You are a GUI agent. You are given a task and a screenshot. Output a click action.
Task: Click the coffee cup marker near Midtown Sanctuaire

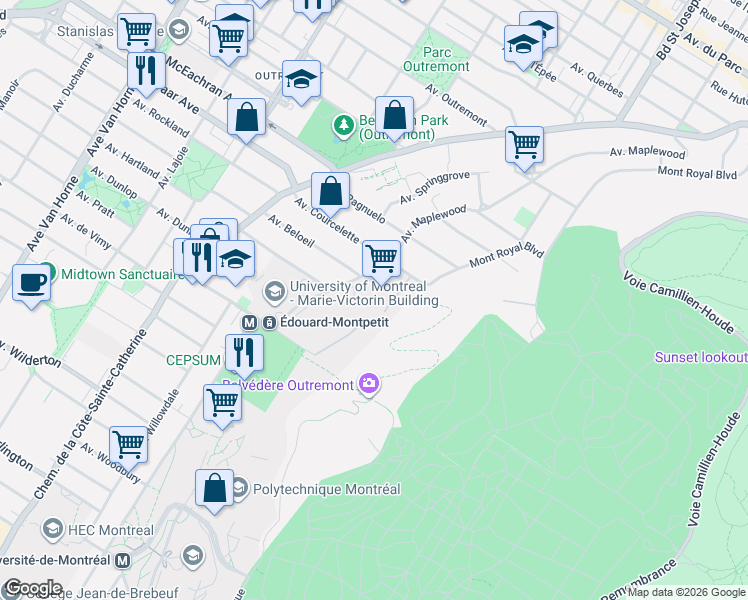pyautogui.click(x=31, y=286)
